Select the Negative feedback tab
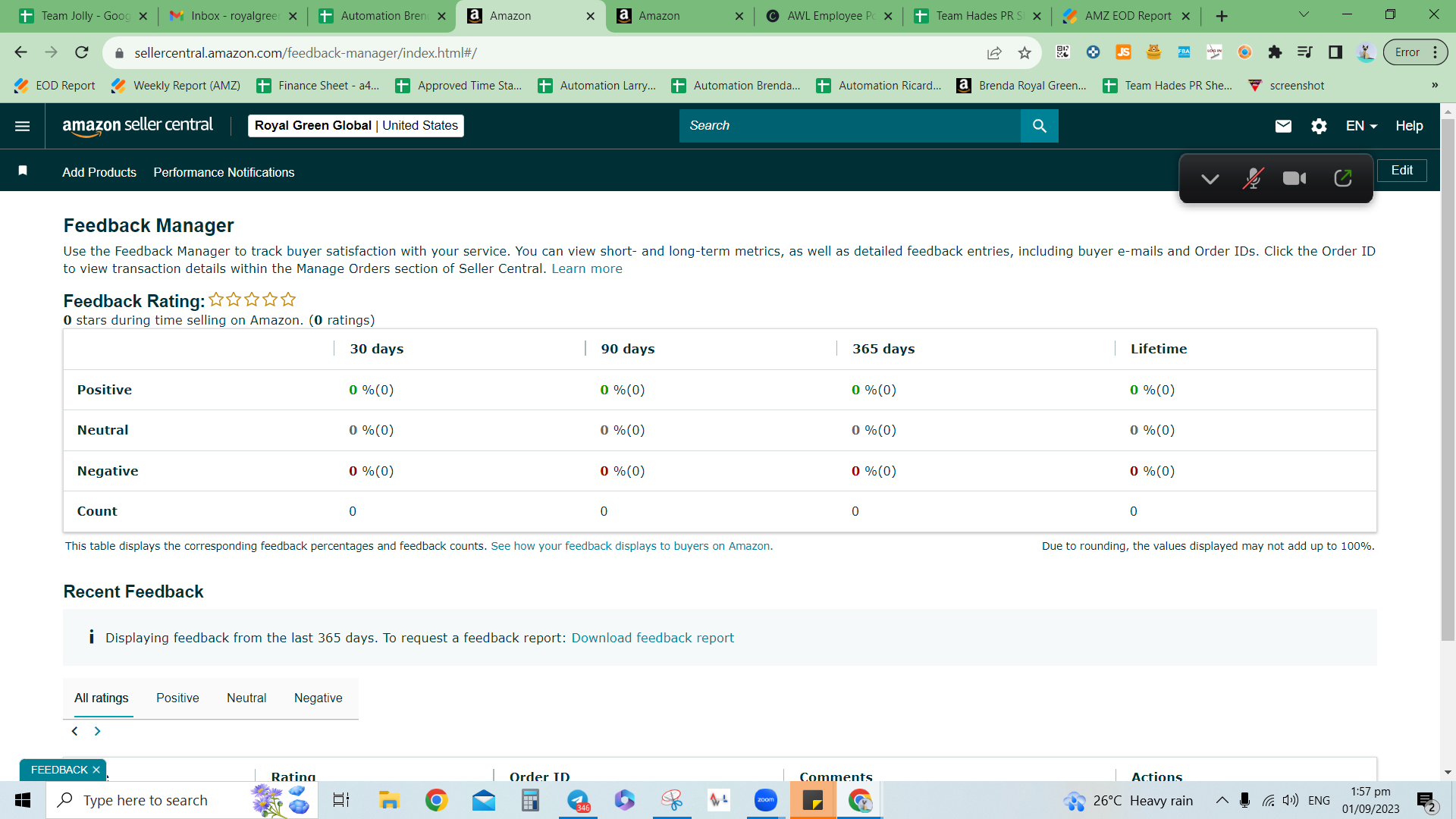The width and height of the screenshot is (1456, 819). coord(318,698)
